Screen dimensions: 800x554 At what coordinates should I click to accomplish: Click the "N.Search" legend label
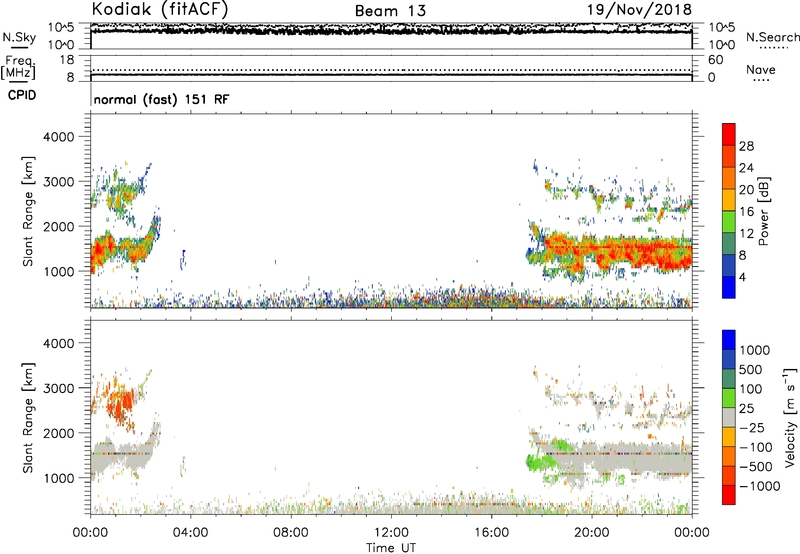773,37
